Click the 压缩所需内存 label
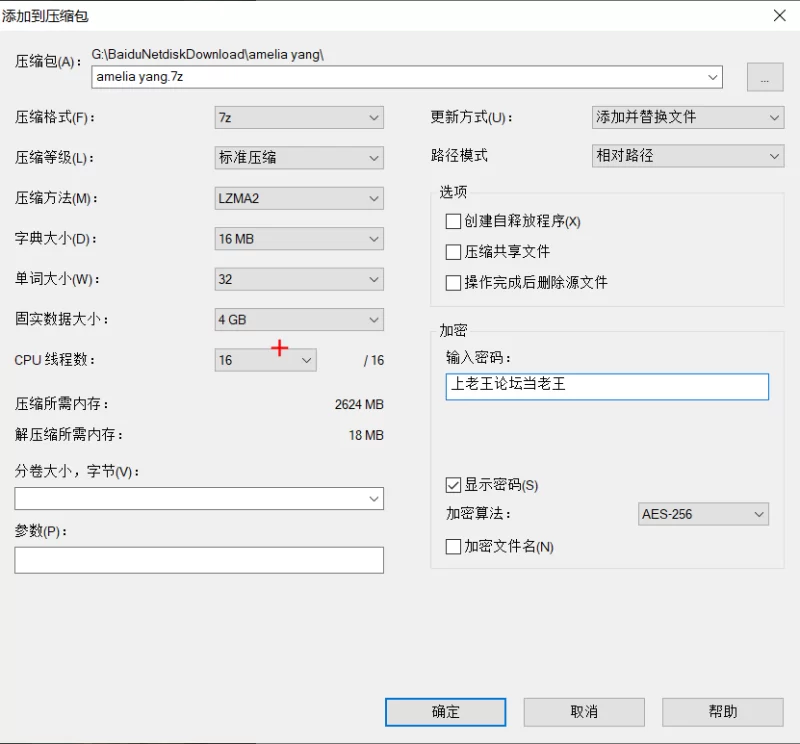The width and height of the screenshot is (800, 744). [x=61, y=404]
